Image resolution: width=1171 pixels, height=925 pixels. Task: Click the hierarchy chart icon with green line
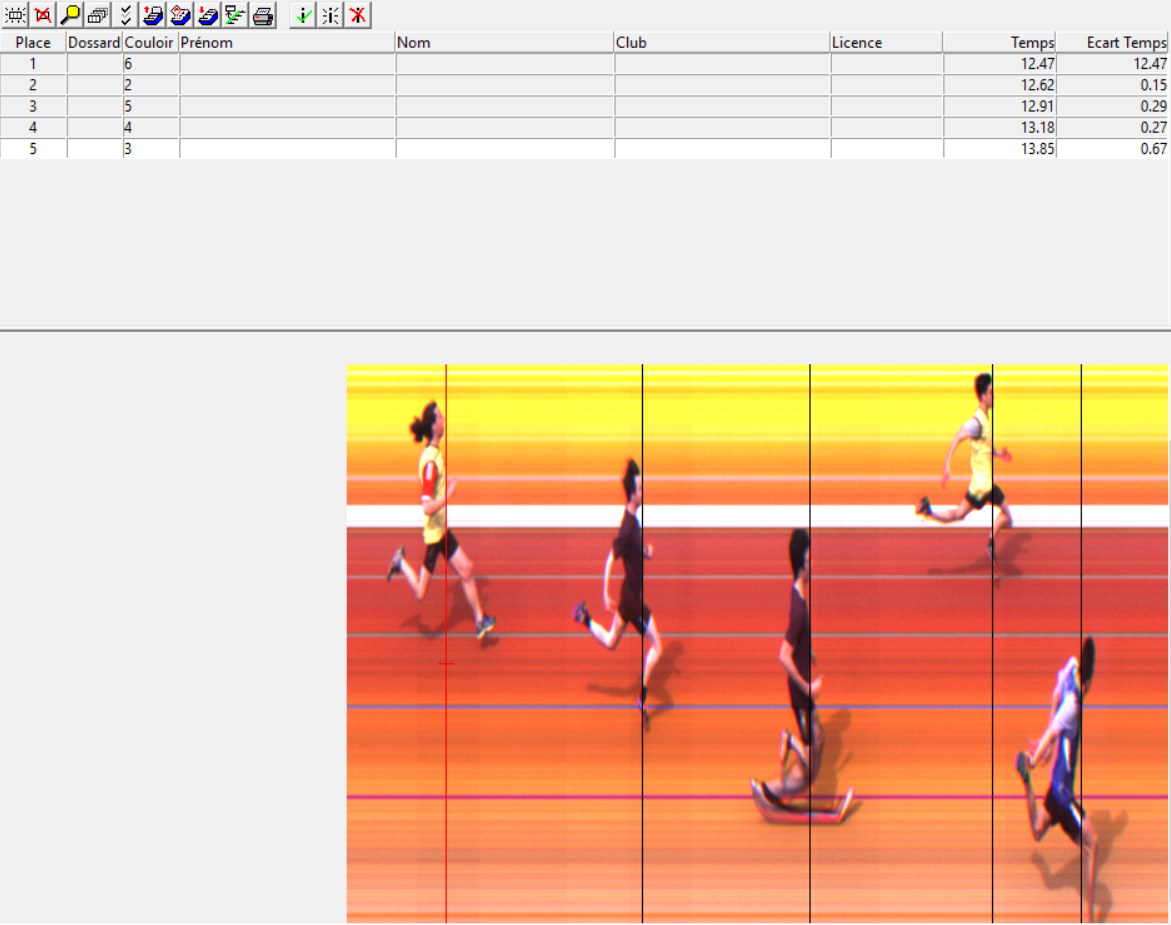pos(235,15)
